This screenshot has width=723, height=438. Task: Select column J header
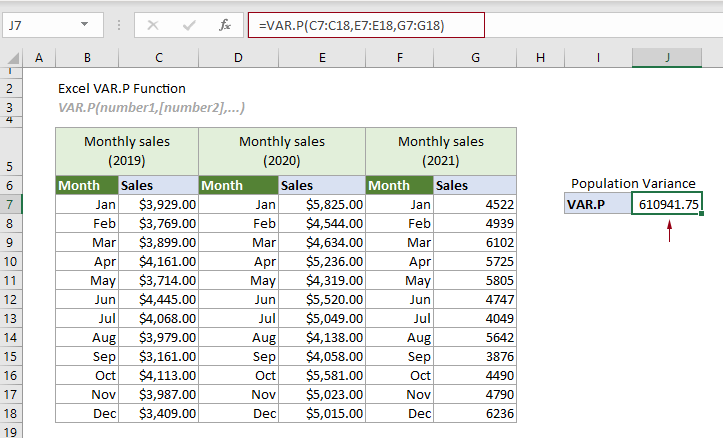coord(667,59)
